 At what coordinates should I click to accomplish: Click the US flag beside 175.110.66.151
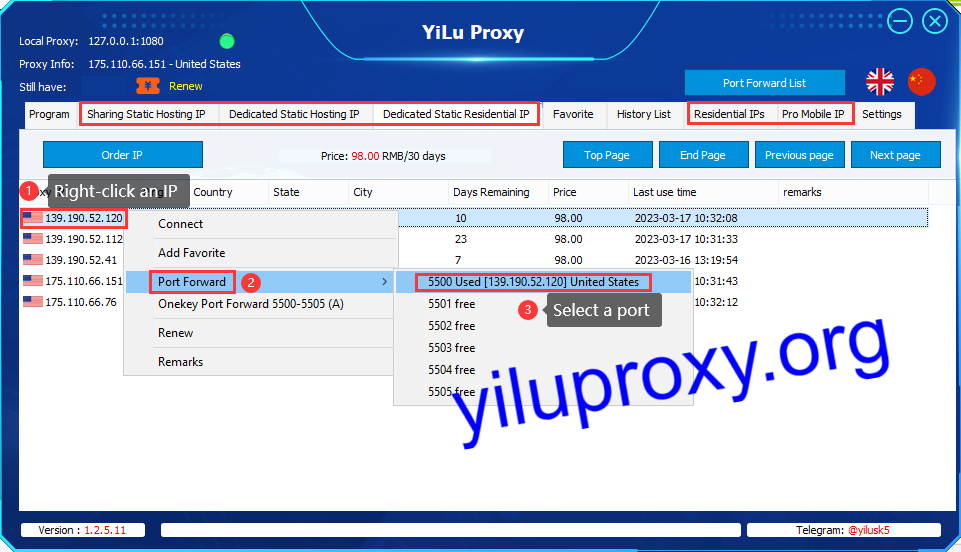click(x=33, y=280)
